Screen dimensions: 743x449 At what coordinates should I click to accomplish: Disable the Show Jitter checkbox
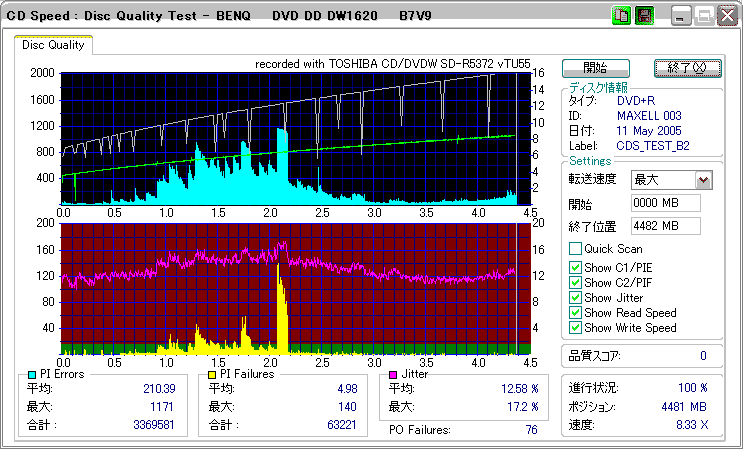pyautogui.click(x=575, y=298)
